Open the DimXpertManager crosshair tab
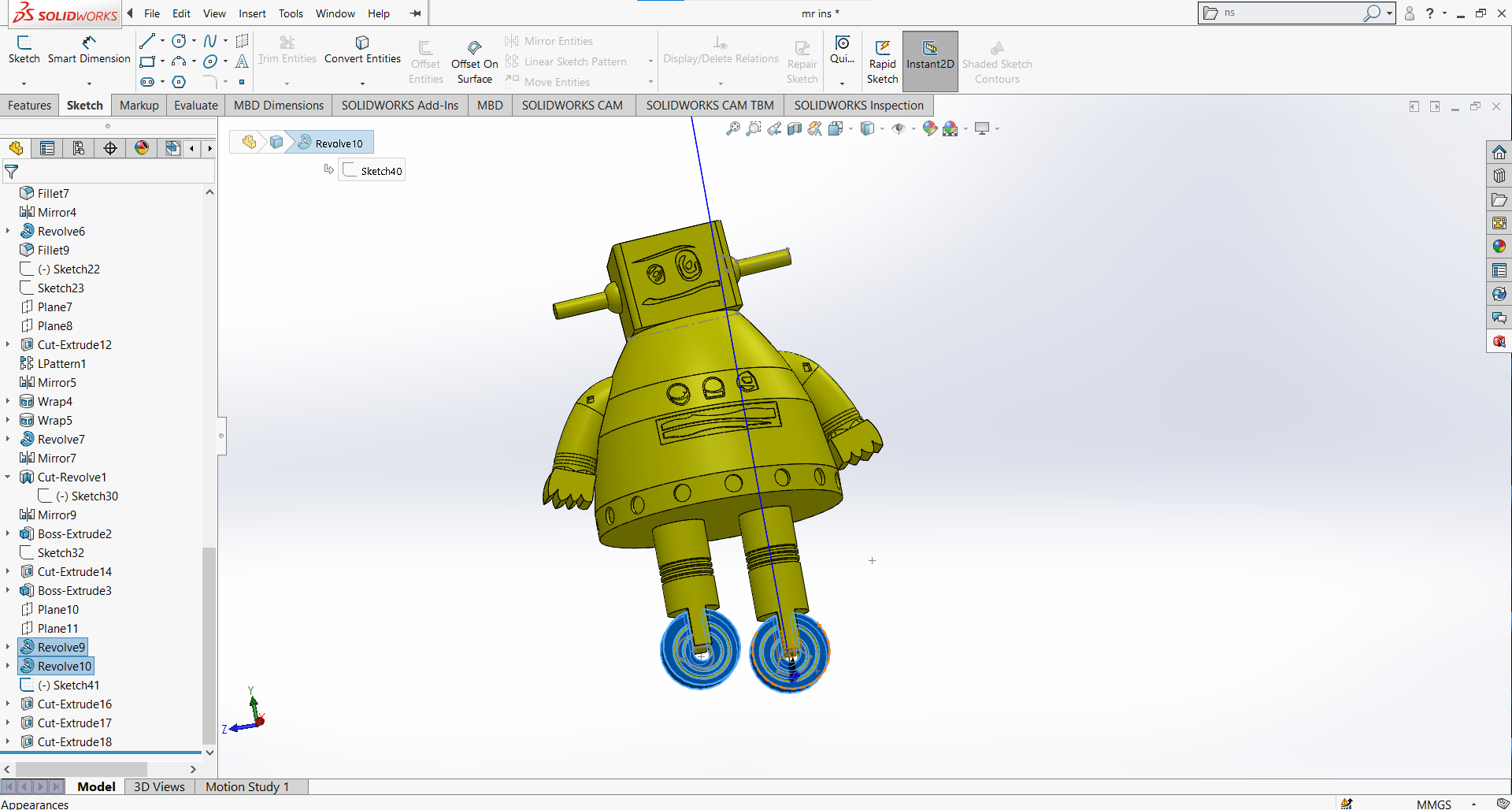The image size is (1512, 810). [x=110, y=148]
